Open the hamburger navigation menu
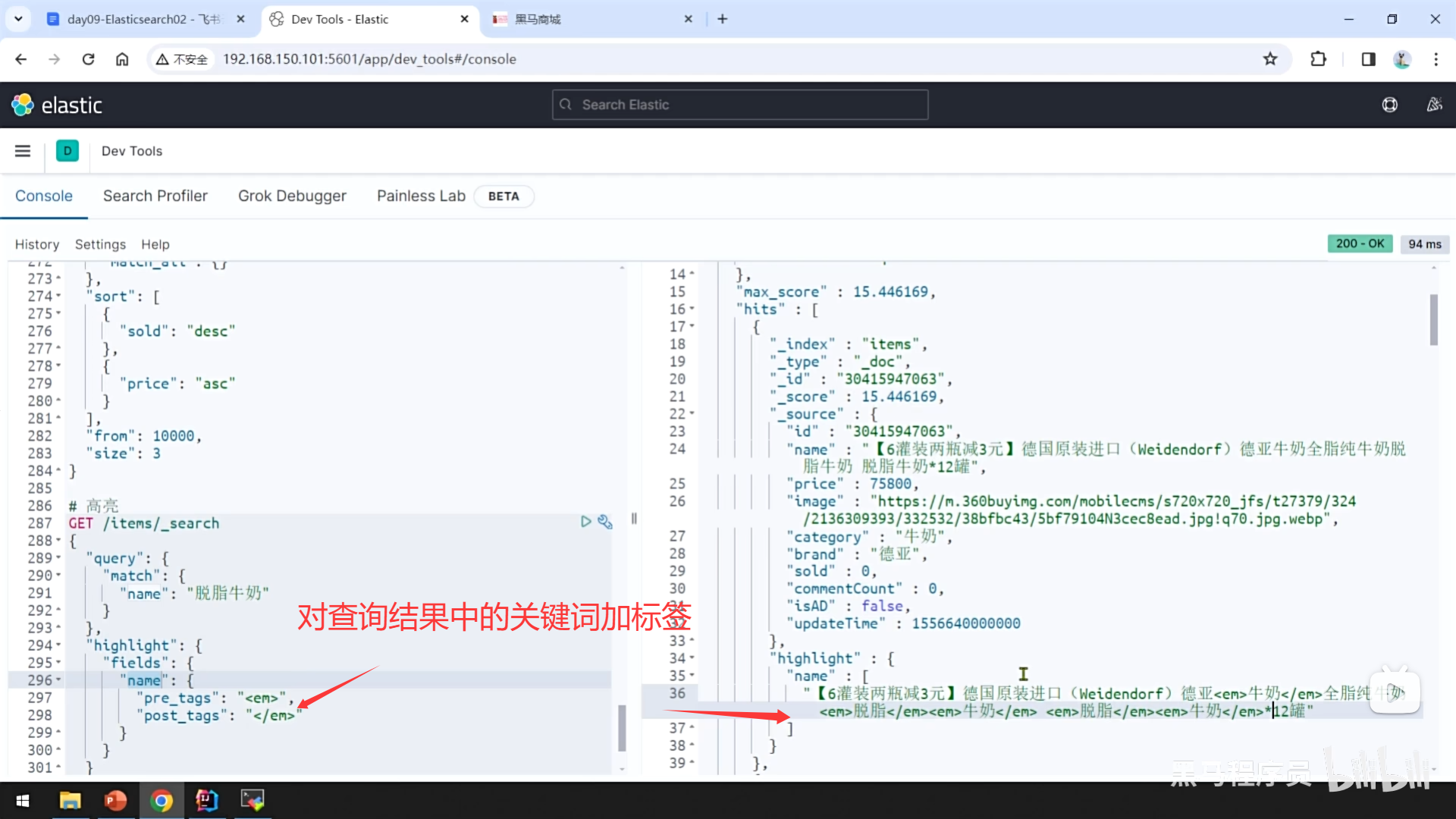This screenshot has height=819, width=1456. 23,151
